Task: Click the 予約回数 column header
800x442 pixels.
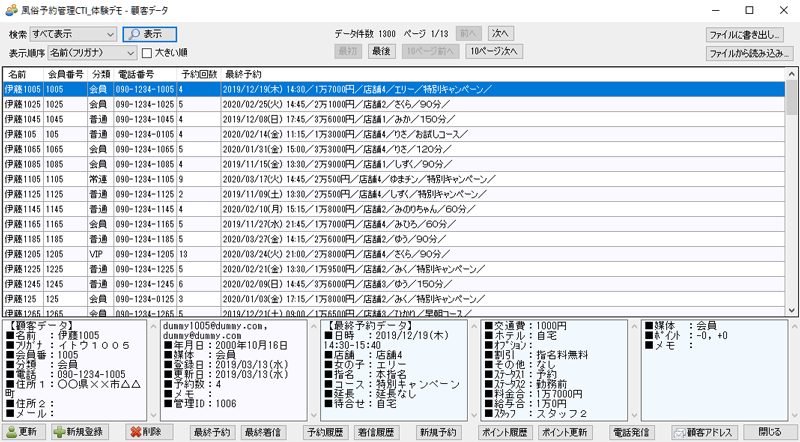Action: tap(199, 74)
